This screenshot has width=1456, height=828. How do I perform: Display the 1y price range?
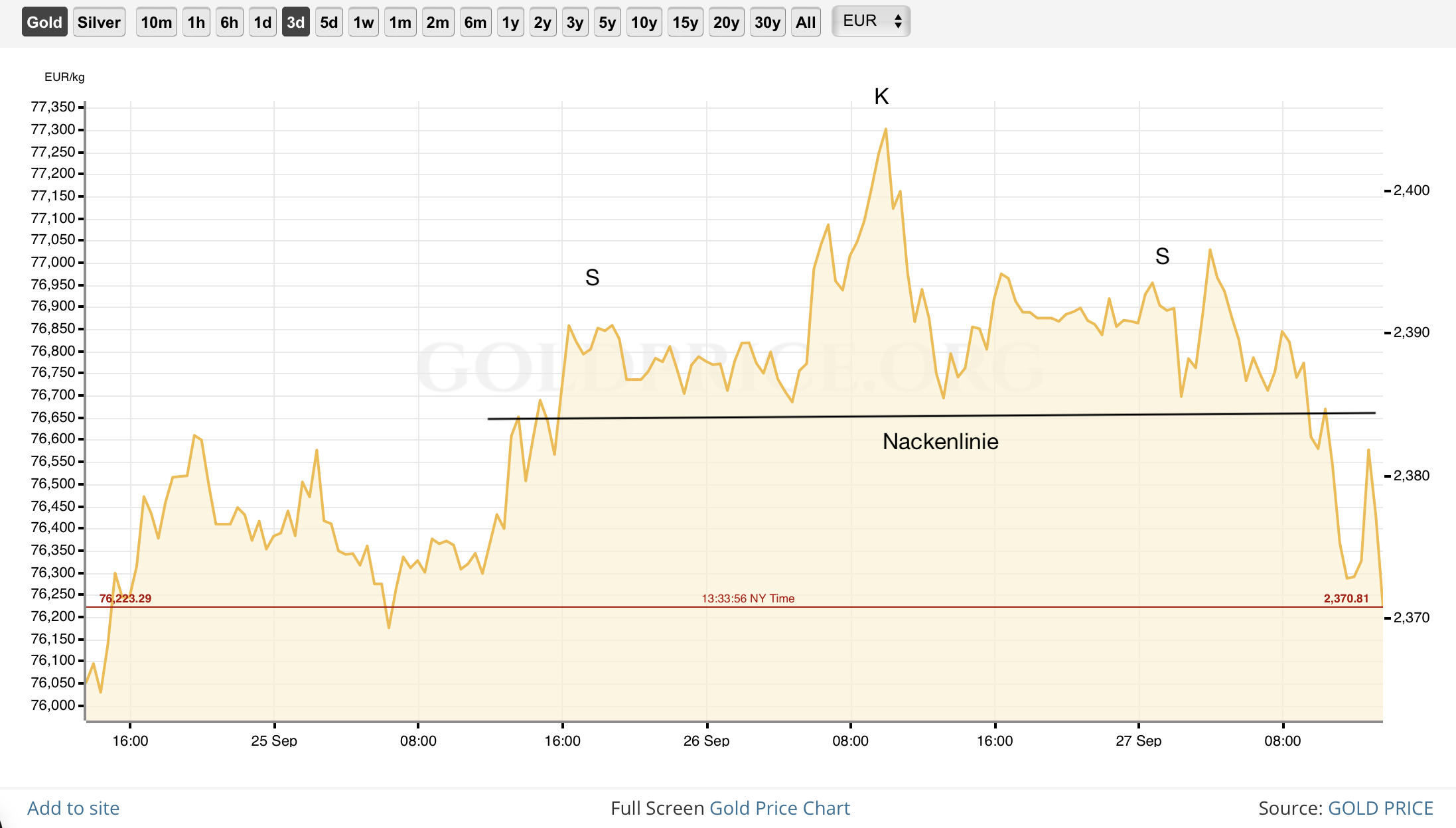pos(510,22)
